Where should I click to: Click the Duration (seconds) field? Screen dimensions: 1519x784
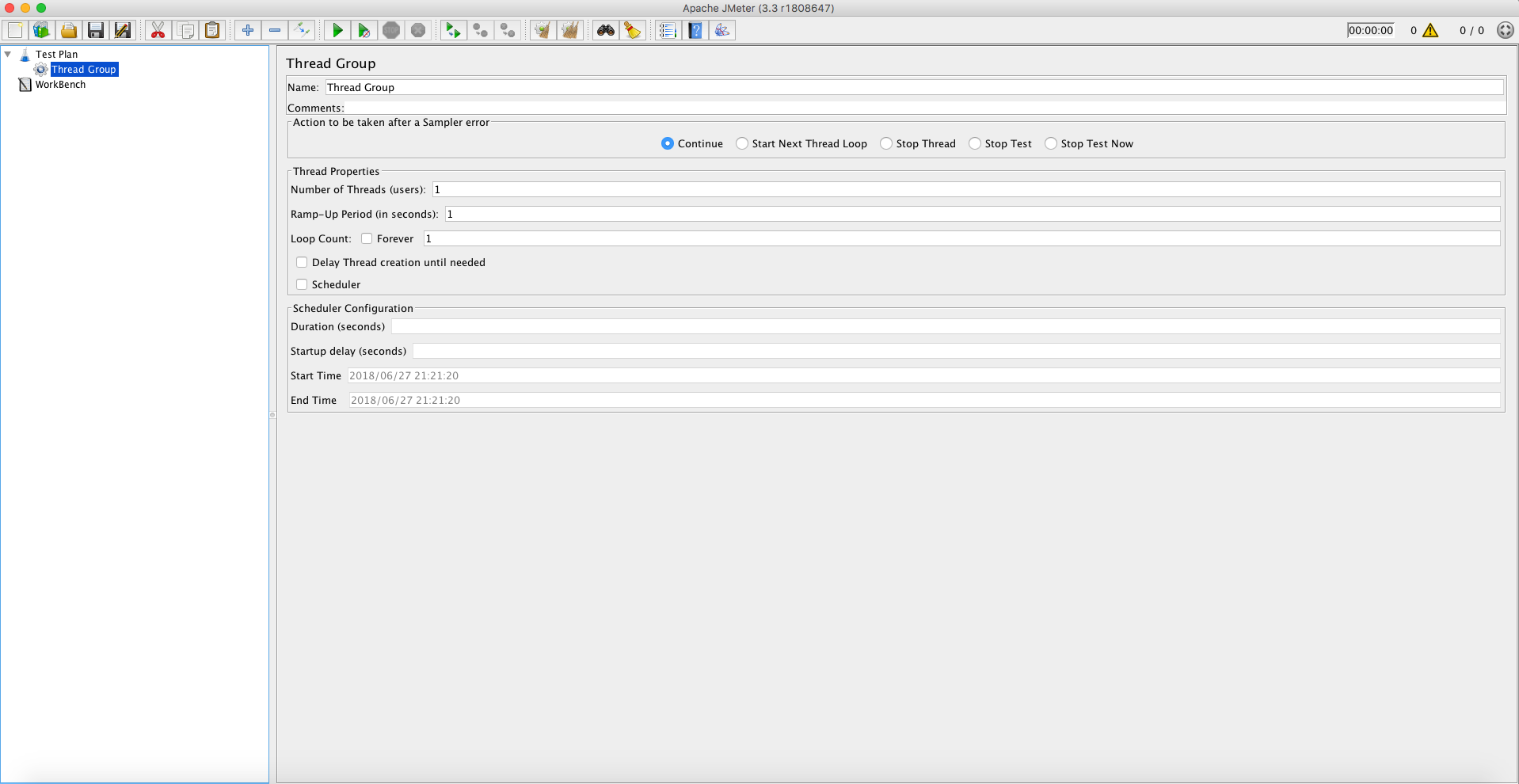pyautogui.click(x=946, y=326)
